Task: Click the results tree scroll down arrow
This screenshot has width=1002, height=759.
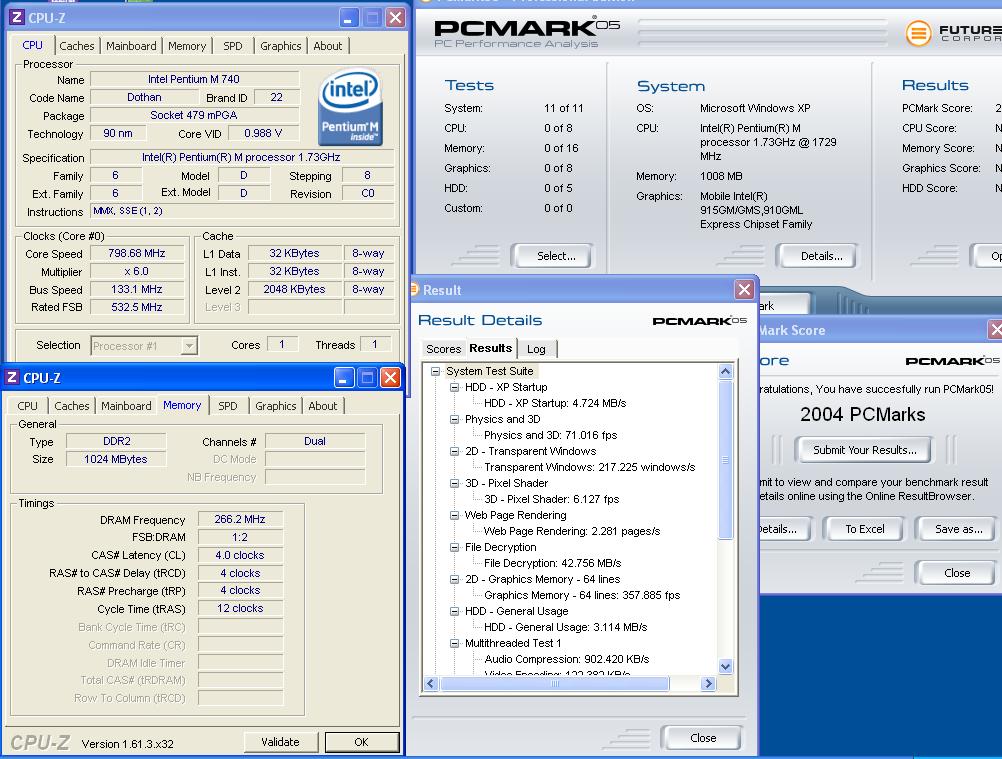Action: click(x=725, y=666)
